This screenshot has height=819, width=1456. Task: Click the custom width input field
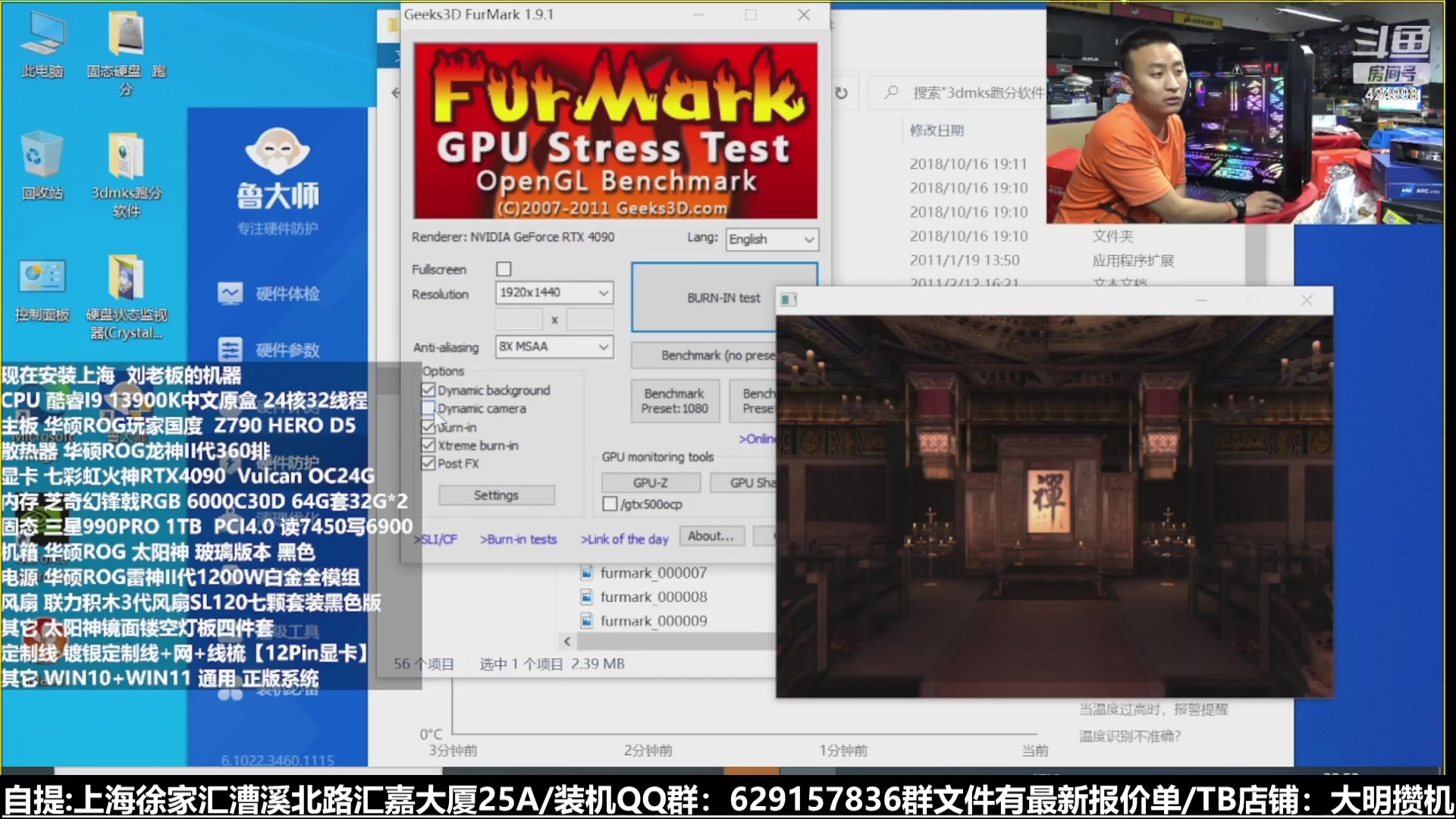[519, 319]
